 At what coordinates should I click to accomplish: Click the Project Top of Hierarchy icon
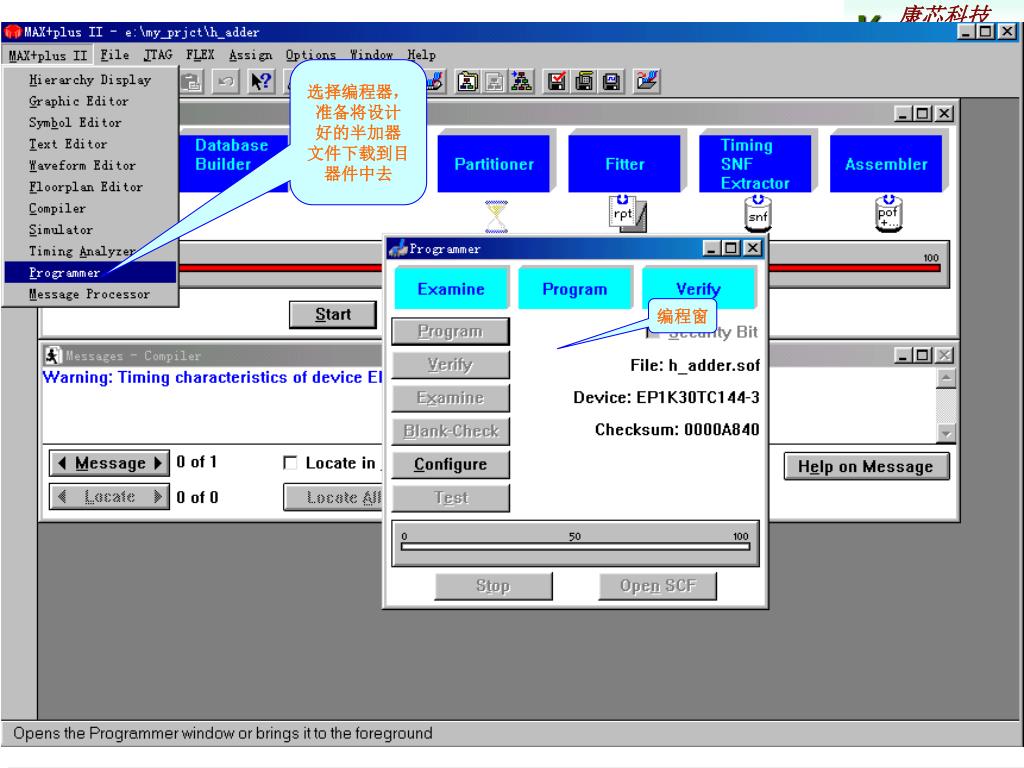pos(520,81)
